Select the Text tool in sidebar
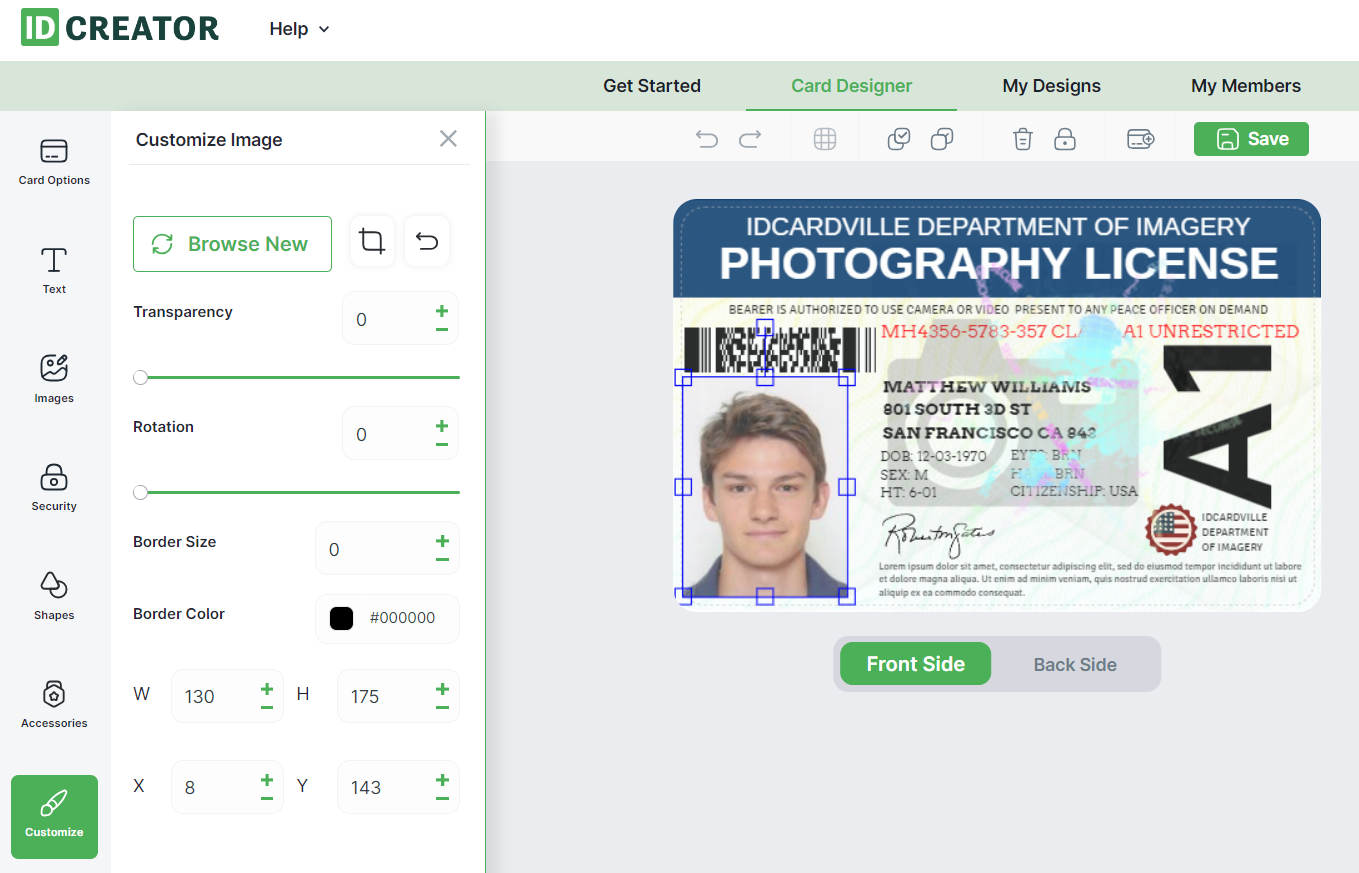This screenshot has height=873, width=1359. (54, 271)
